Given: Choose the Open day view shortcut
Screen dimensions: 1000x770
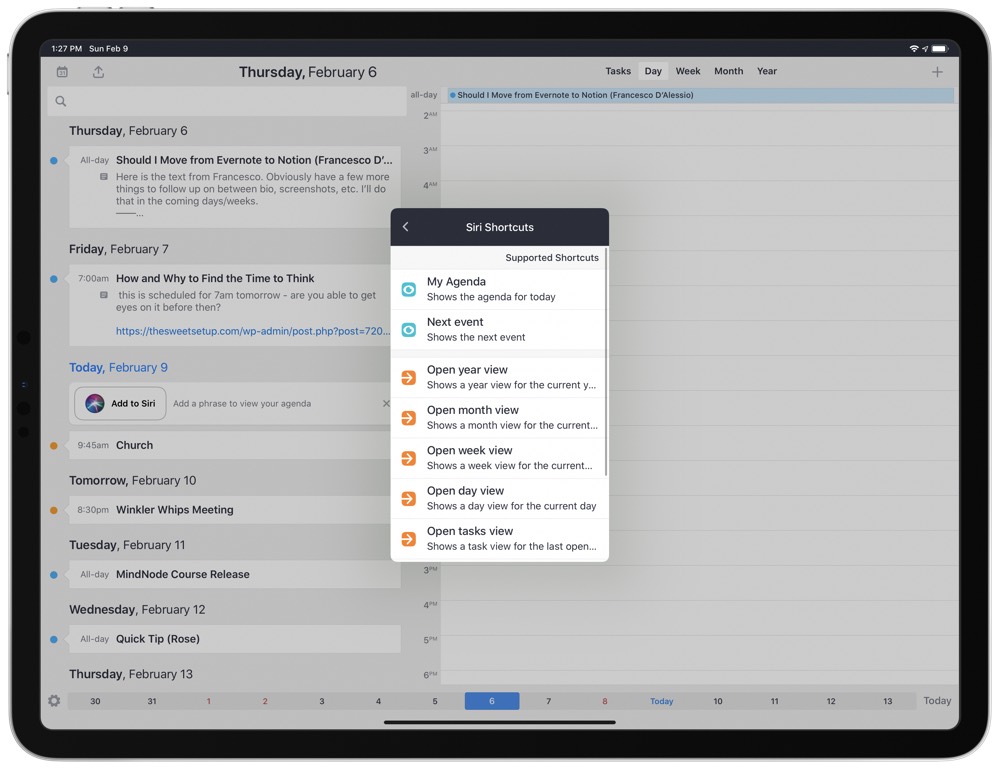Looking at the screenshot, I should coord(498,498).
